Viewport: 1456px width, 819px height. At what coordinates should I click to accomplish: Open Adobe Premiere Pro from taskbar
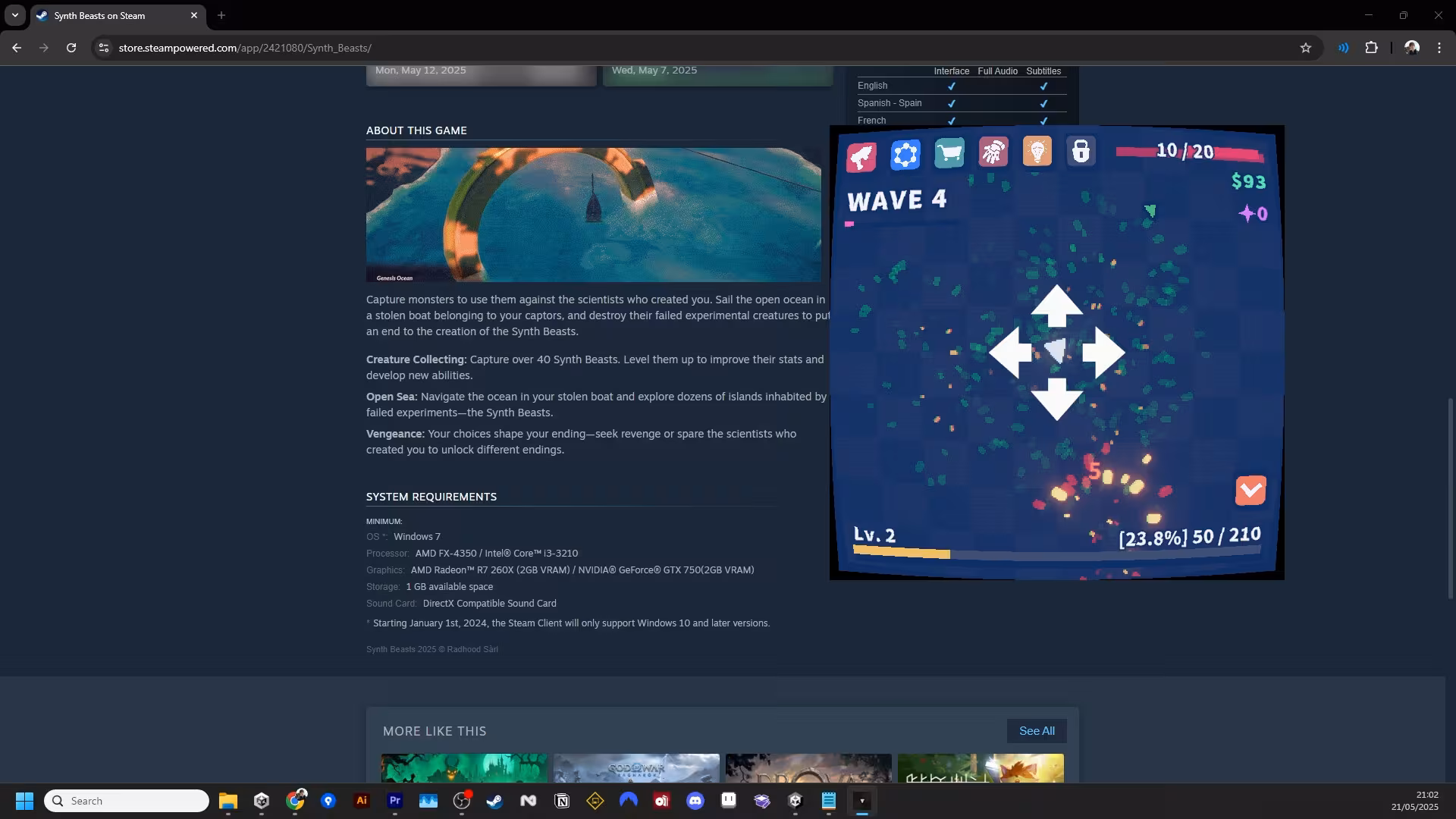tap(395, 801)
